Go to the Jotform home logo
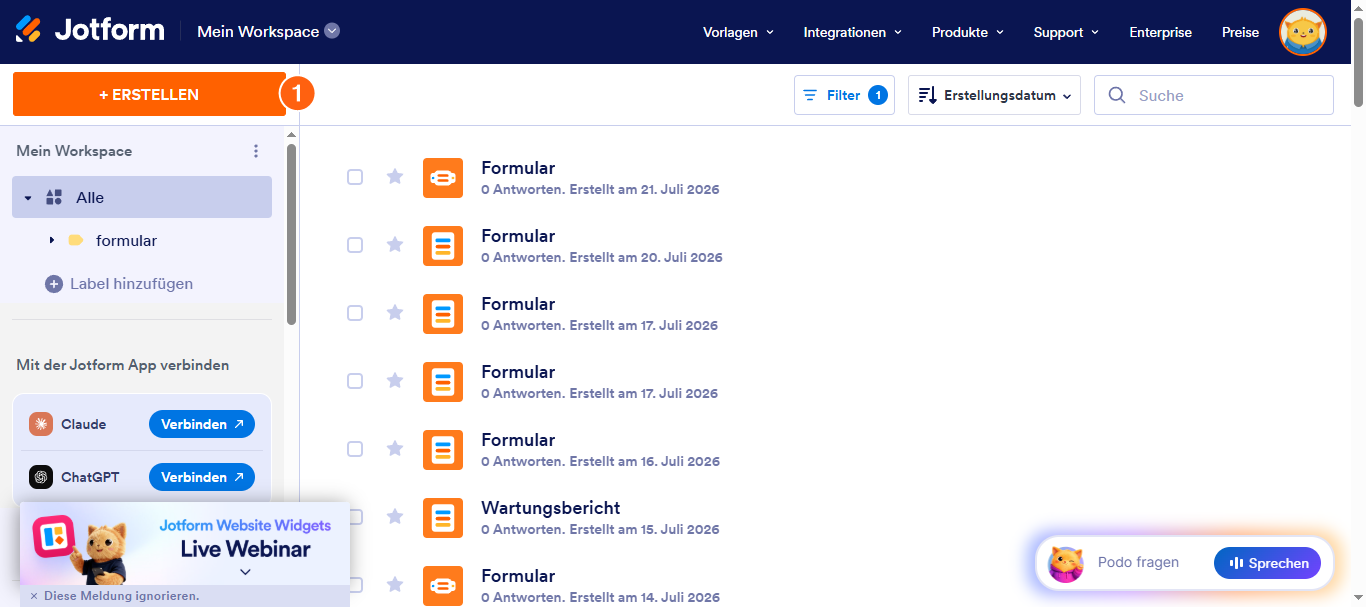Screen dimensions: 1366x607 pyautogui.click(x=90, y=30)
